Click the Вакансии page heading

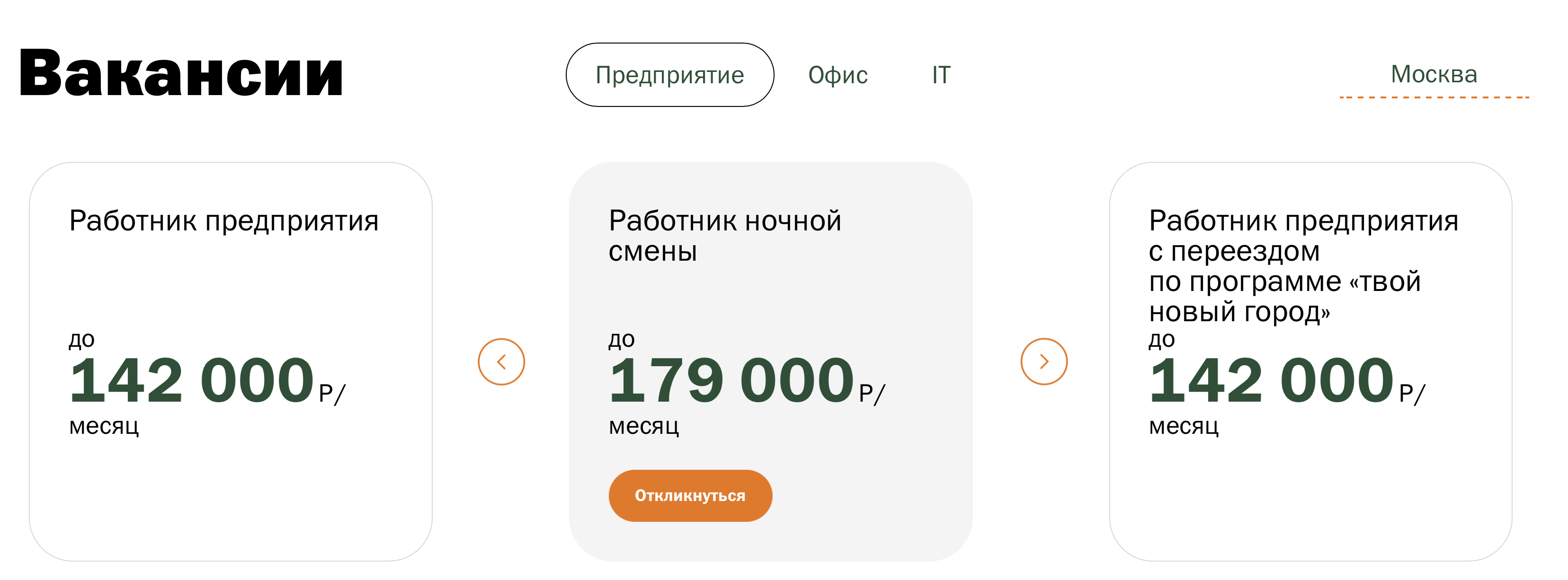click(x=181, y=74)
